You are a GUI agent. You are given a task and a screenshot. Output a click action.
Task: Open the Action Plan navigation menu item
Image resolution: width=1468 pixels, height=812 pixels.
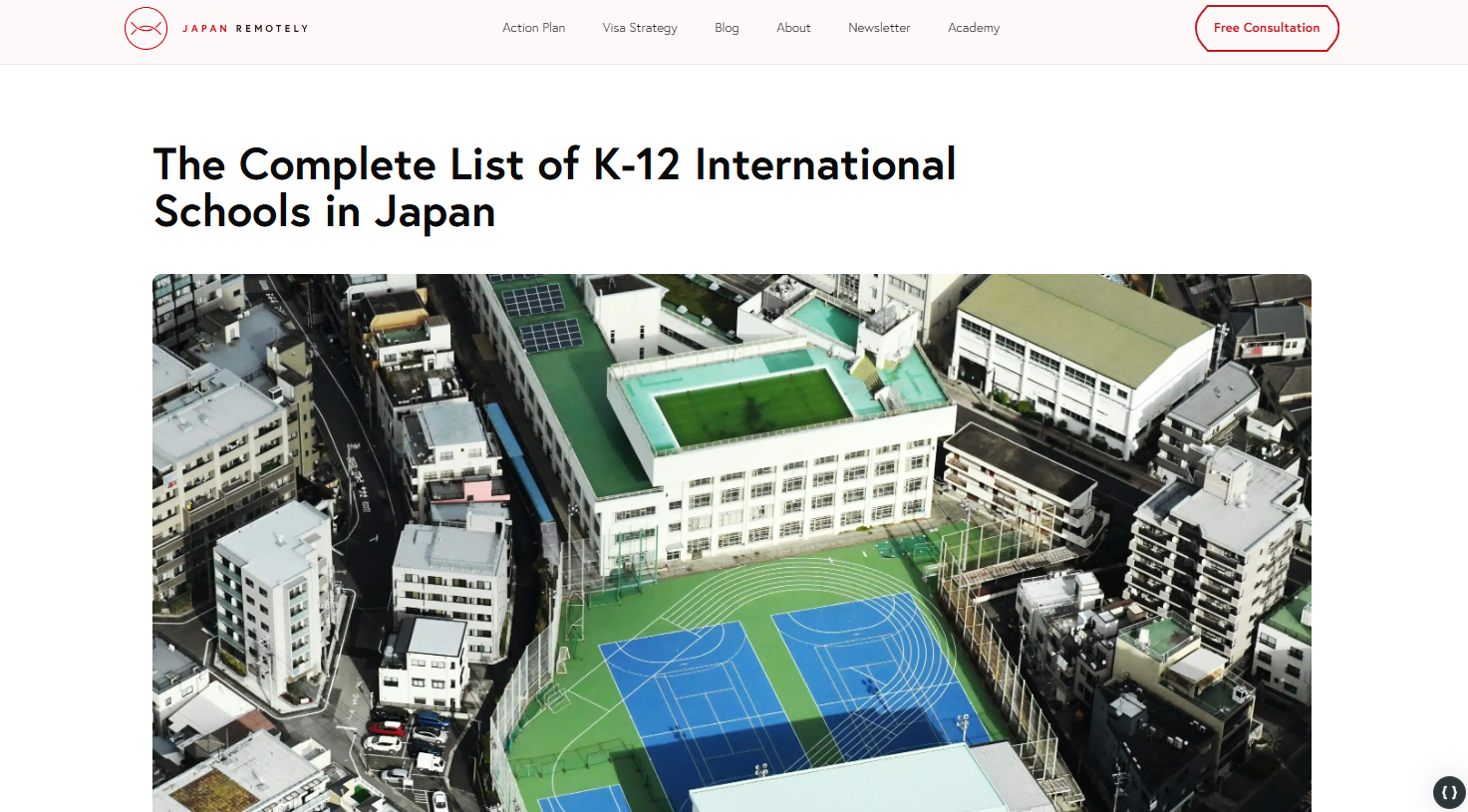pyautogui.click(x=533, y=28)
